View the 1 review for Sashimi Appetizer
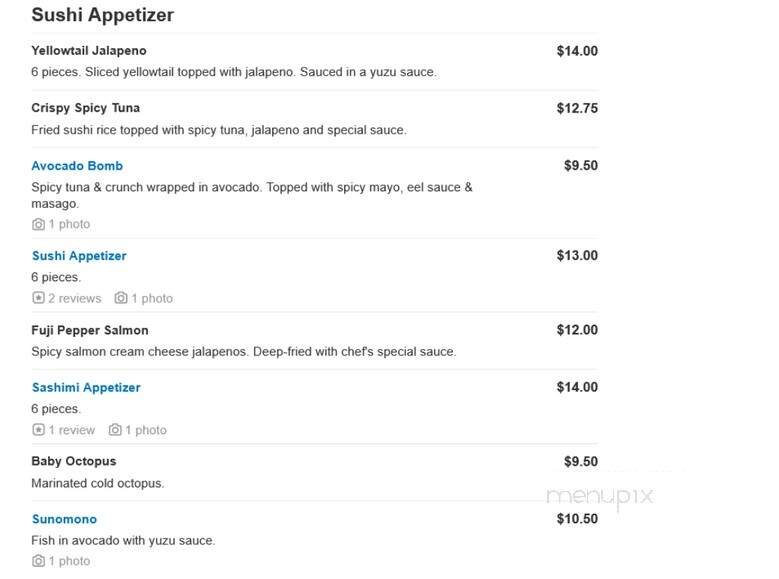The width and height of the screenshot is (779, 579). (72, 430)
